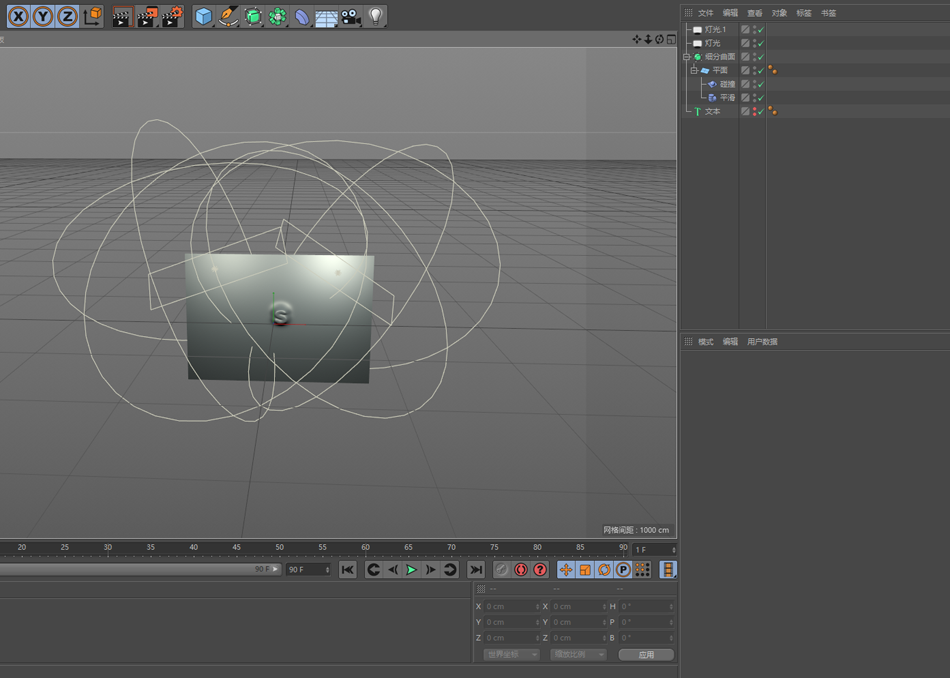This screenshot has width=950, height=678.
Task: Select the 碰撞 deformer object
Action: (x=728, y=84)
